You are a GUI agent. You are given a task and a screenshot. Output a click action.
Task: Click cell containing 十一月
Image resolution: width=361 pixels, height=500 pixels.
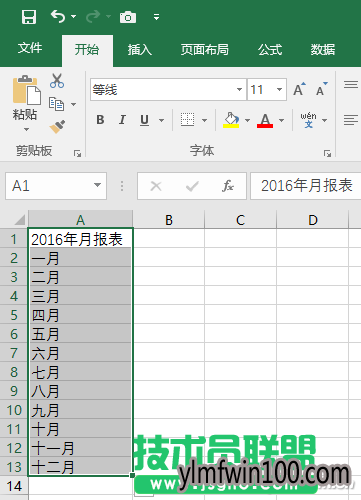point(81,448)
